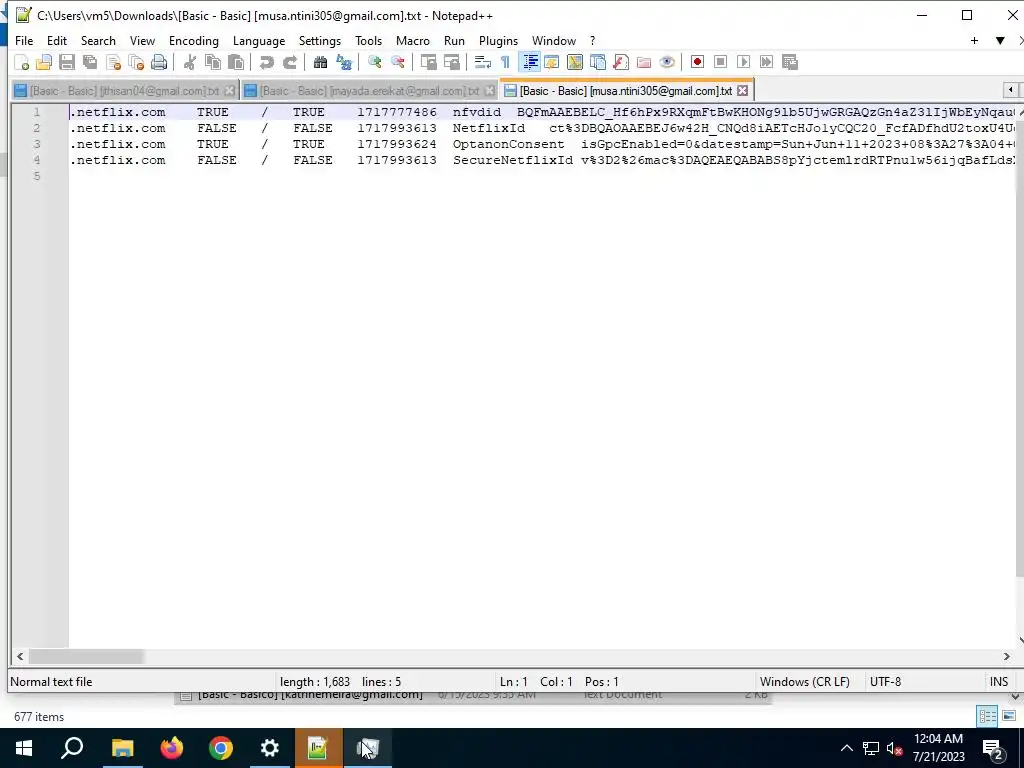Open the Document Map toolbar icon

[x=575, y=62]
